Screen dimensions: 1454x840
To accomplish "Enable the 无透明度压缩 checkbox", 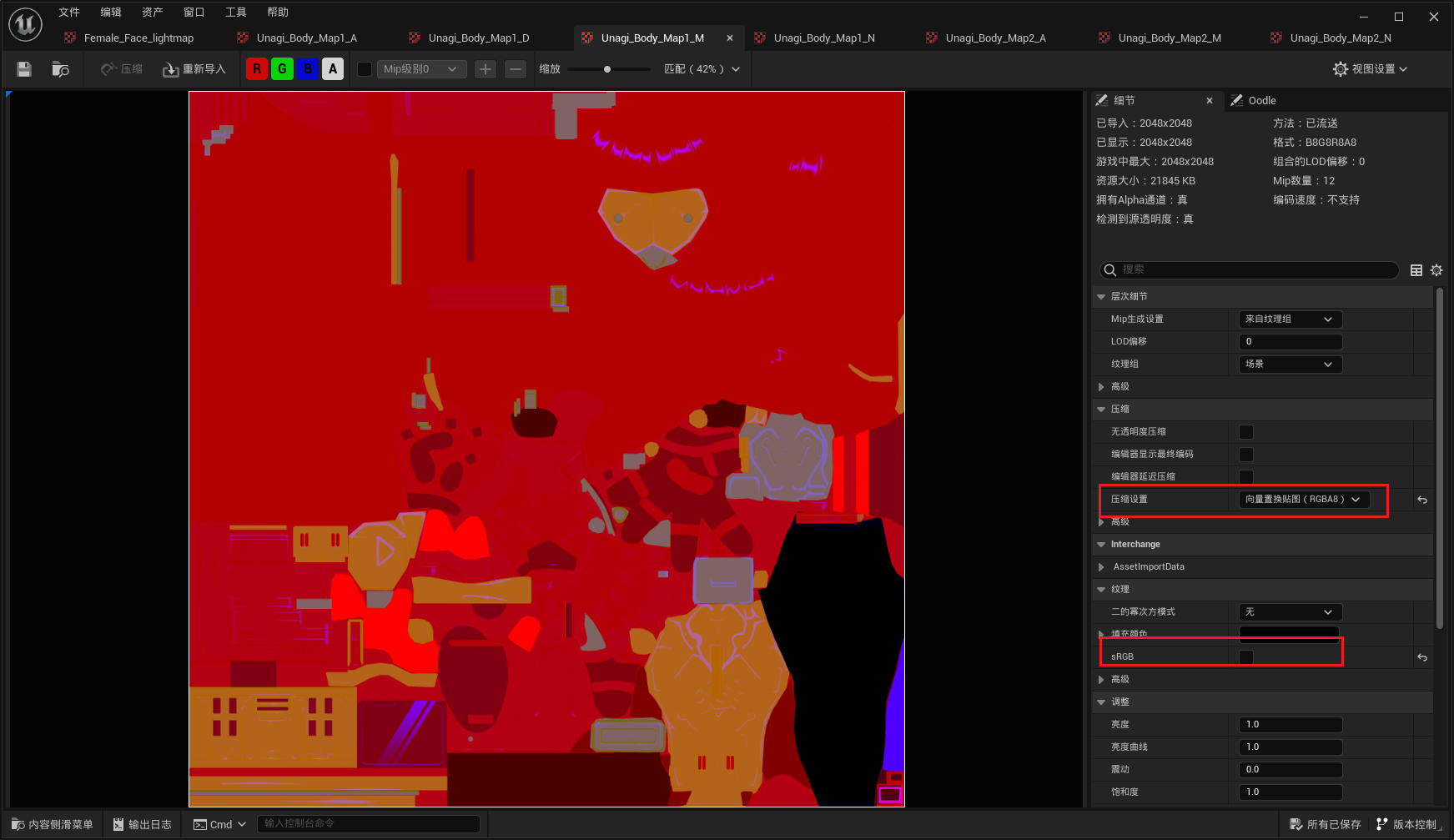I will 1246,432.
